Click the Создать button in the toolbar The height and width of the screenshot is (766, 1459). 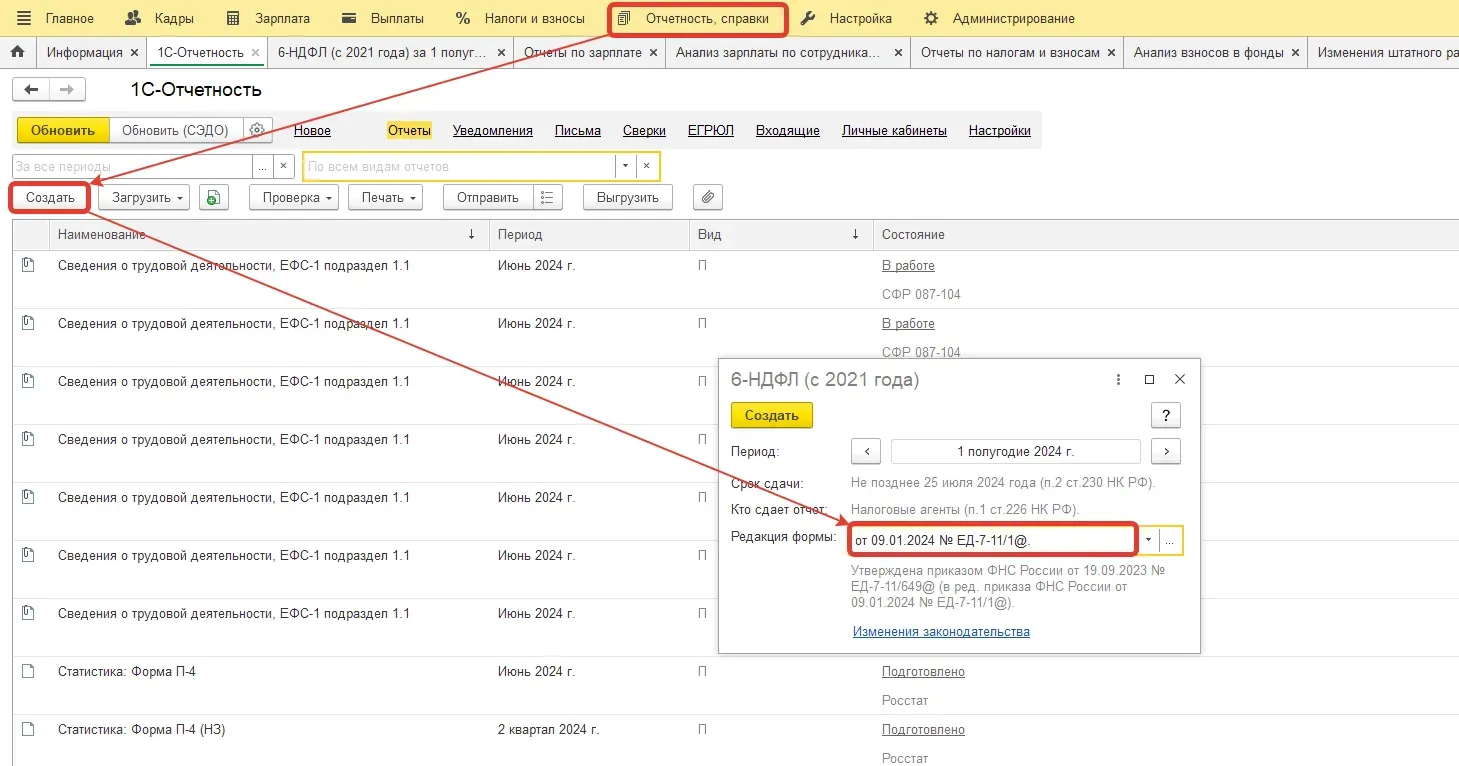(x=50, y=198)
